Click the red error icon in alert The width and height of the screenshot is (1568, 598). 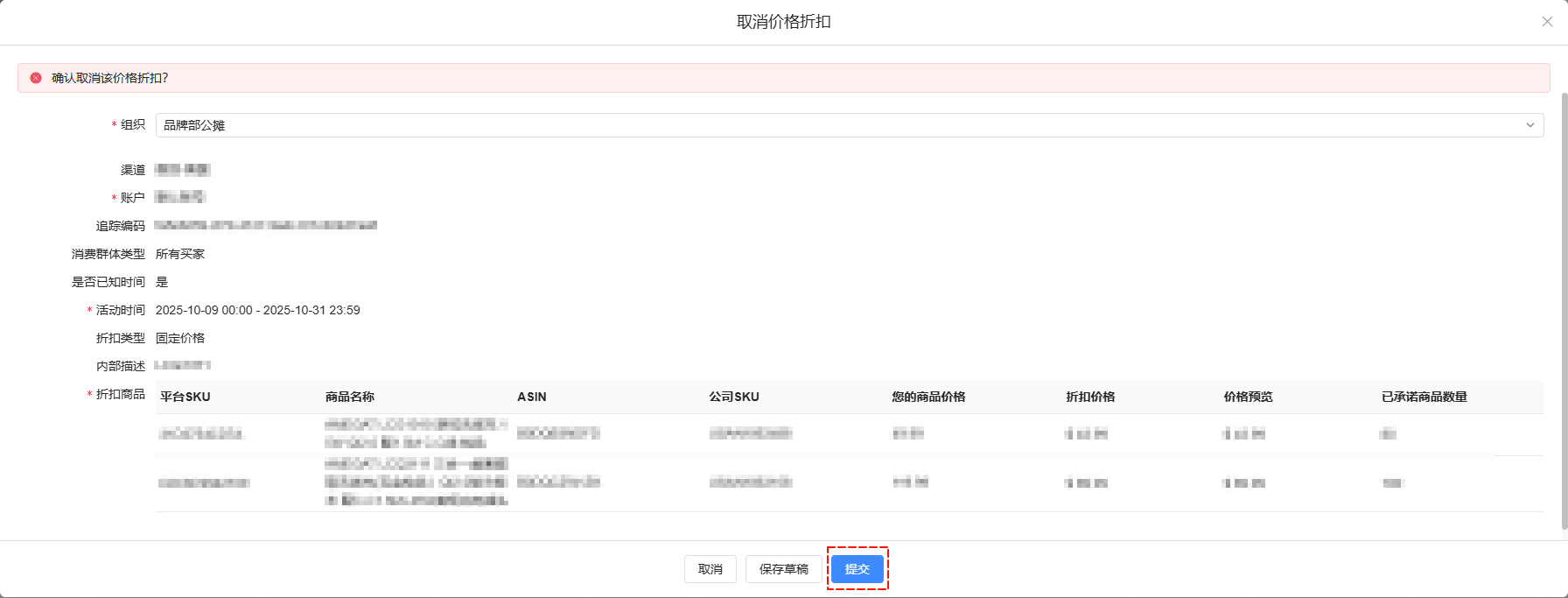click(x=36, y=78)
